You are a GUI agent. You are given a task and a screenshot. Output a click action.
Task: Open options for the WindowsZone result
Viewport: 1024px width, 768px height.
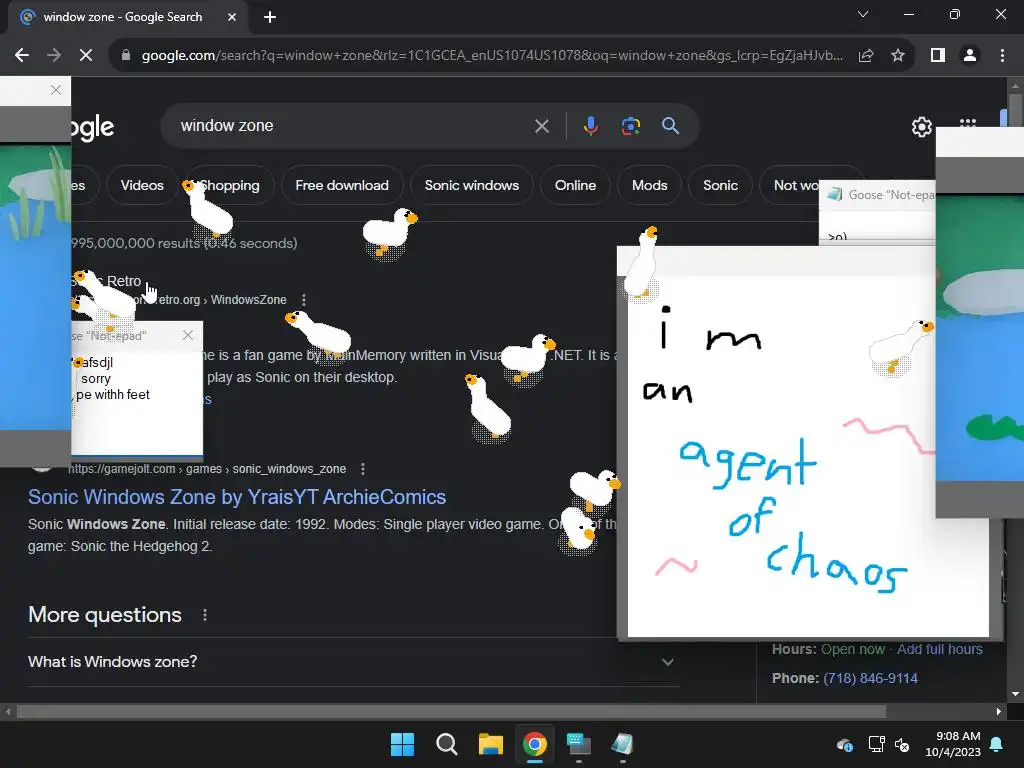304,300
